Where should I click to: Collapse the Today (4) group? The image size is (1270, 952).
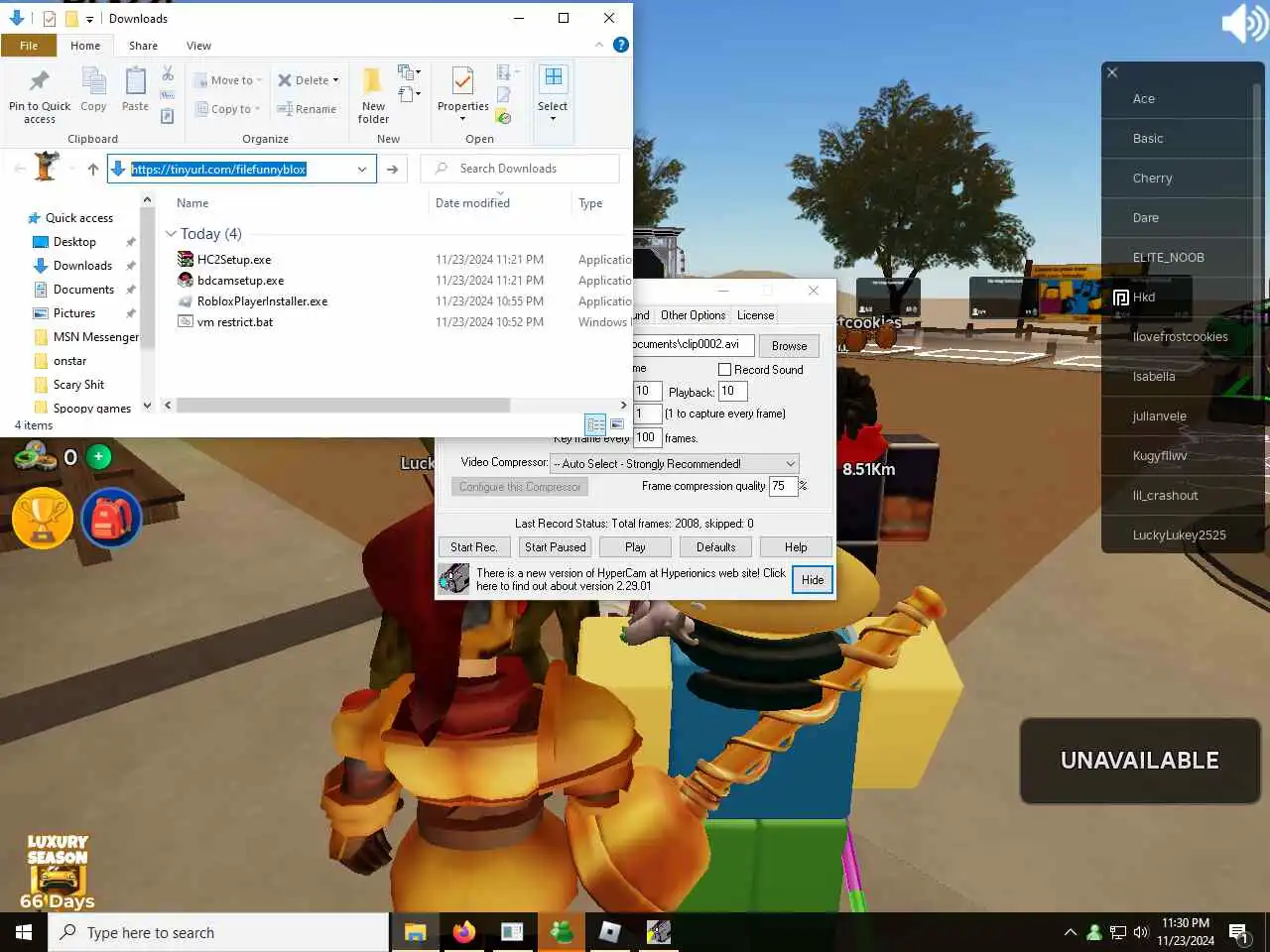point(171,234)
